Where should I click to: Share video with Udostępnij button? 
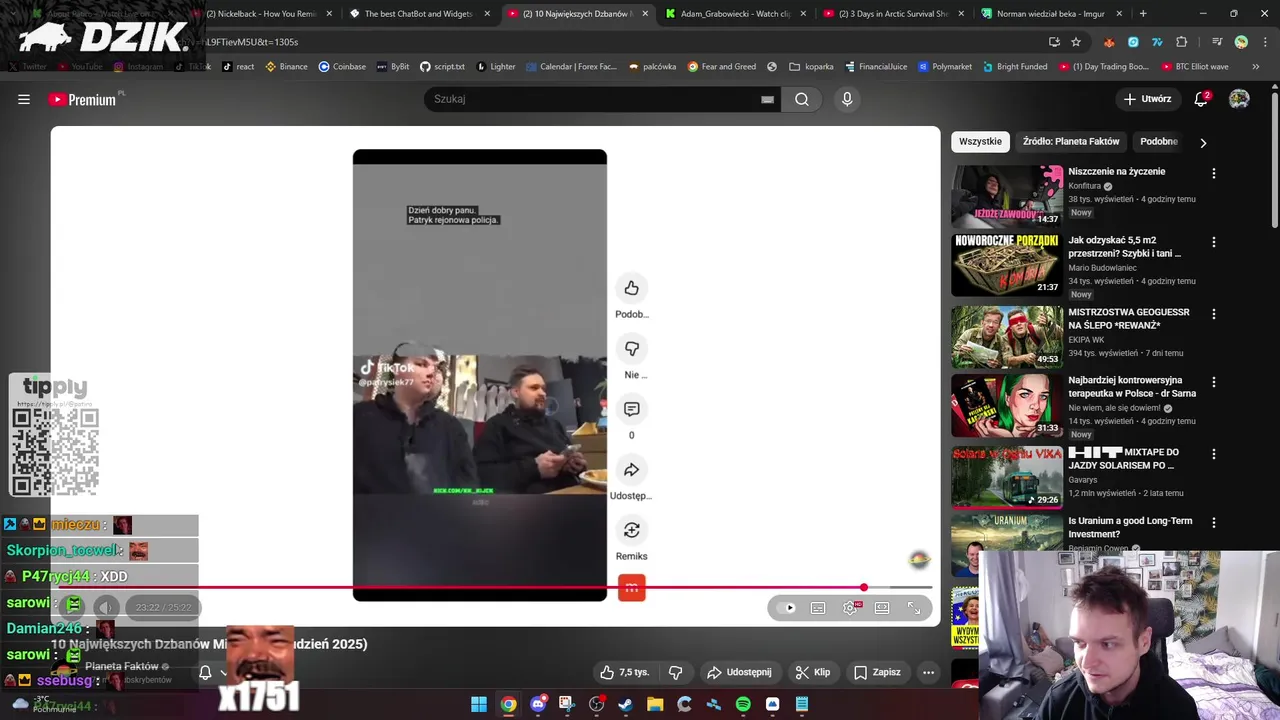[739, 672]
